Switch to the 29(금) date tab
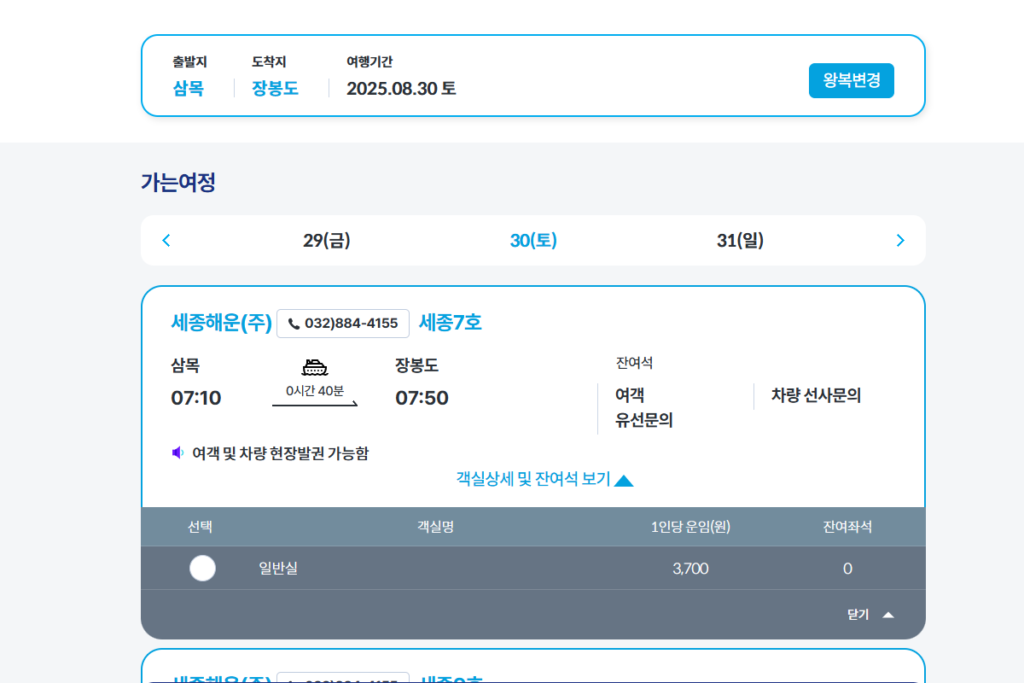This screenshot has width=1024, height=683. click(327, 240)
